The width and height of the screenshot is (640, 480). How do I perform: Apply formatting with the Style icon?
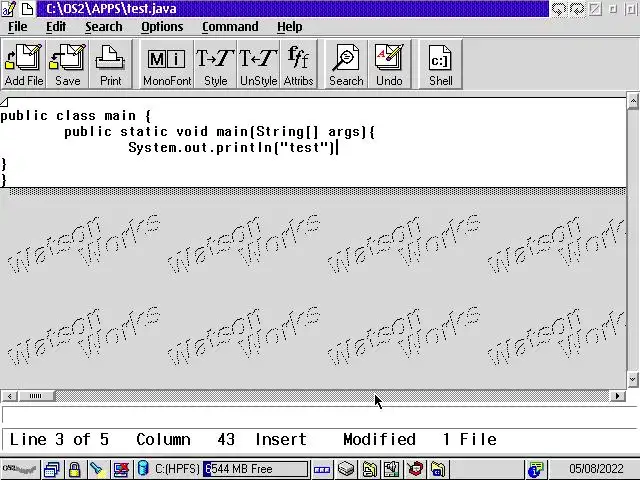[x=216, y=64]
